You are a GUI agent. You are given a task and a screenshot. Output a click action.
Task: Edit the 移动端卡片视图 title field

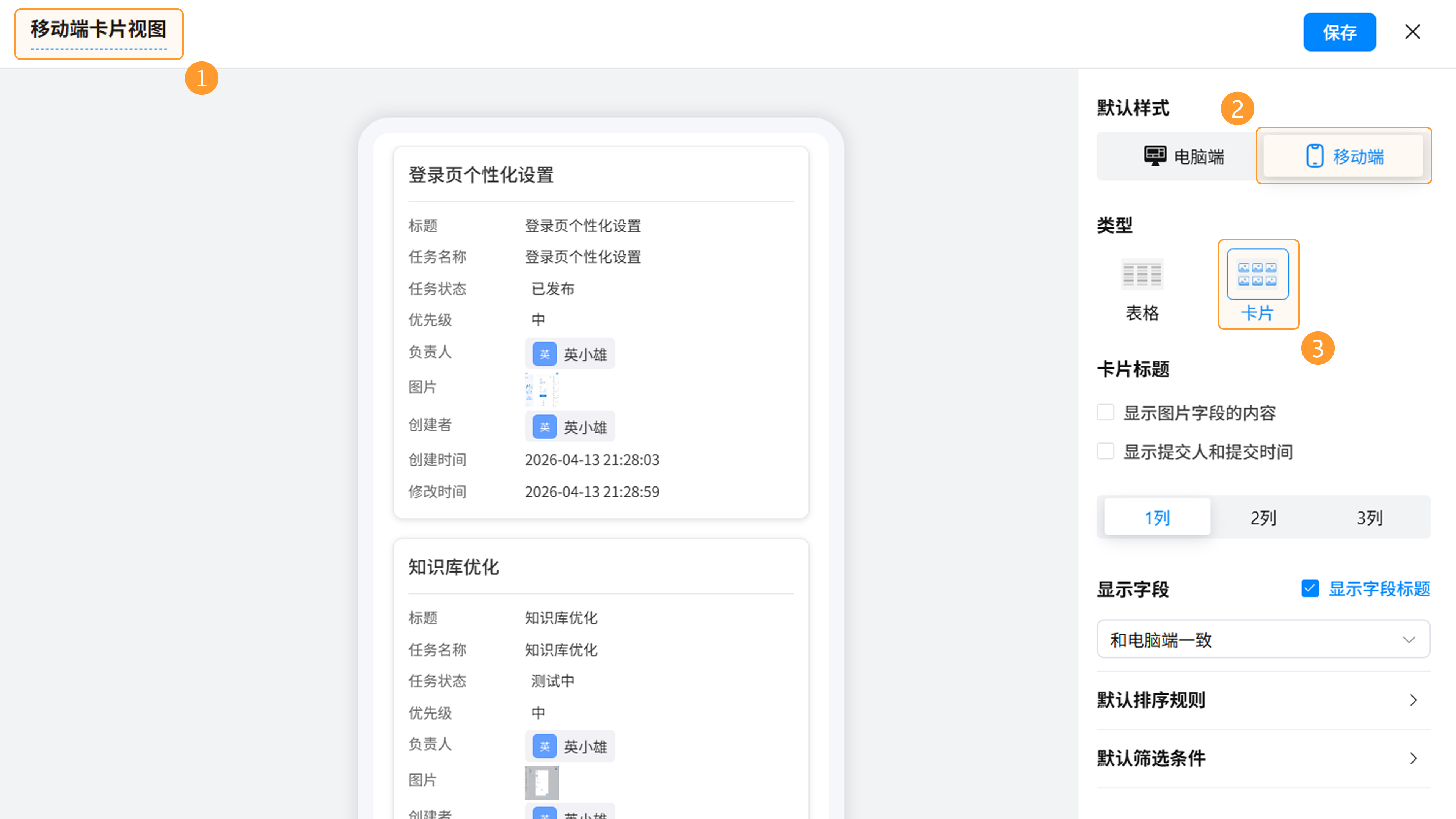click(98, 30)
